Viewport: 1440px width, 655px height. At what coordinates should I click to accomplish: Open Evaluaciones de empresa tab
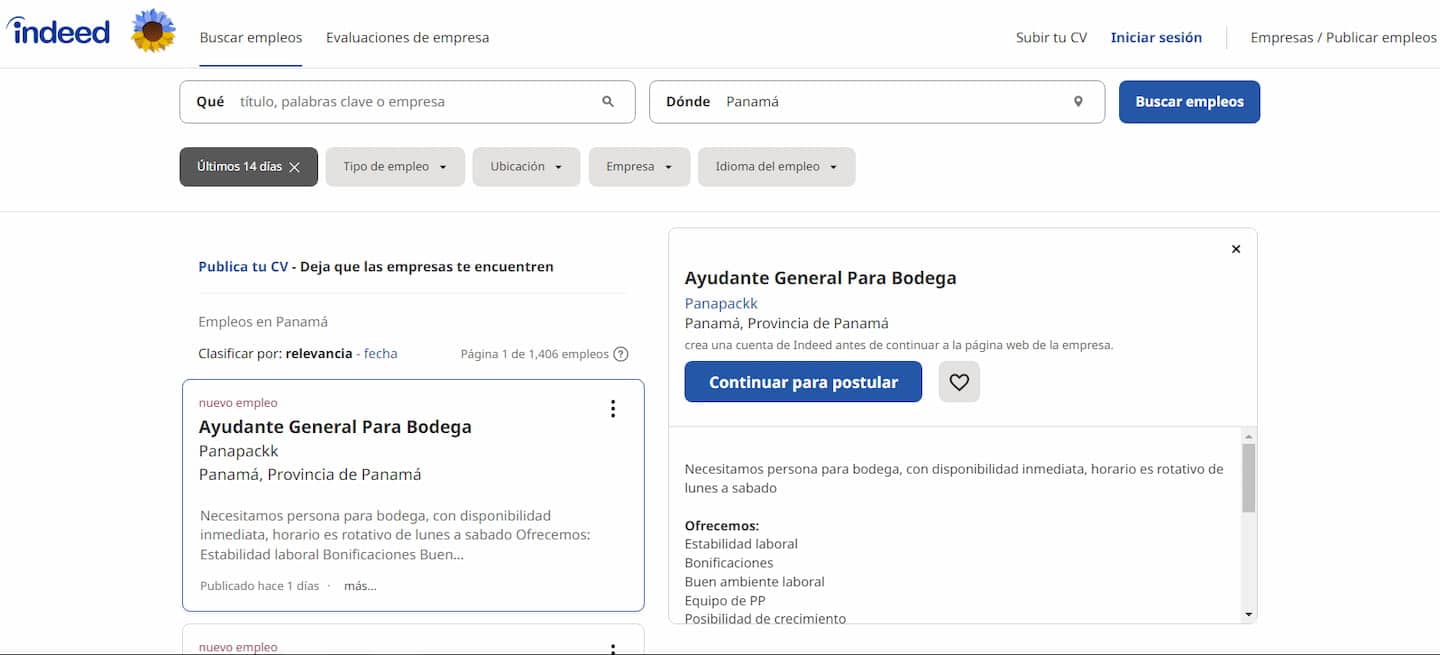408,38
